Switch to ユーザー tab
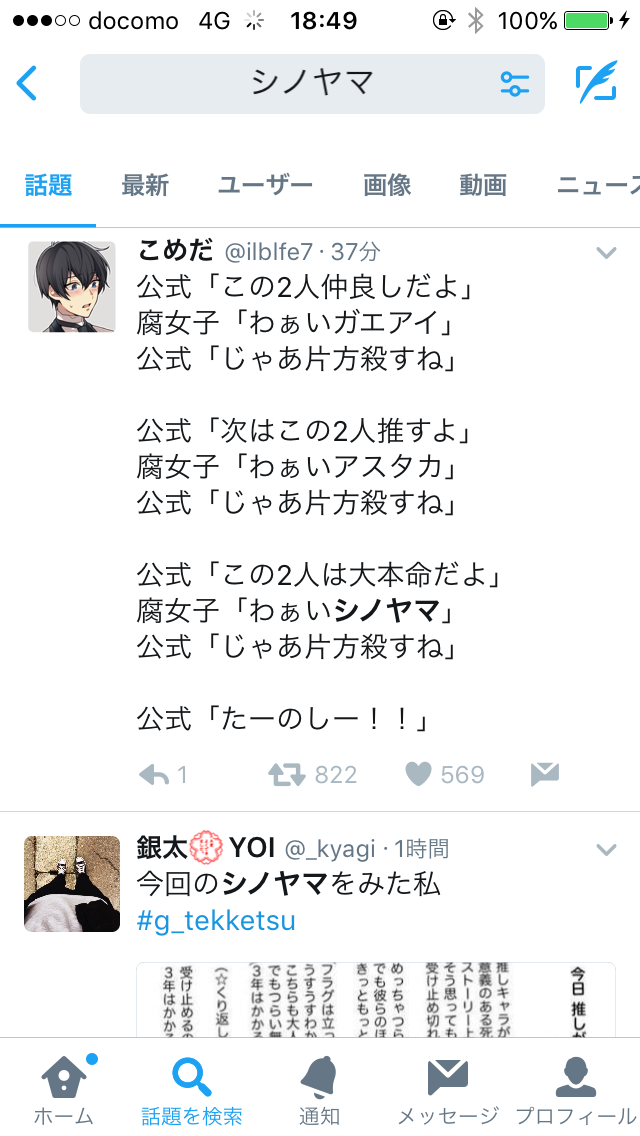640x1136 pixels. 265,185
